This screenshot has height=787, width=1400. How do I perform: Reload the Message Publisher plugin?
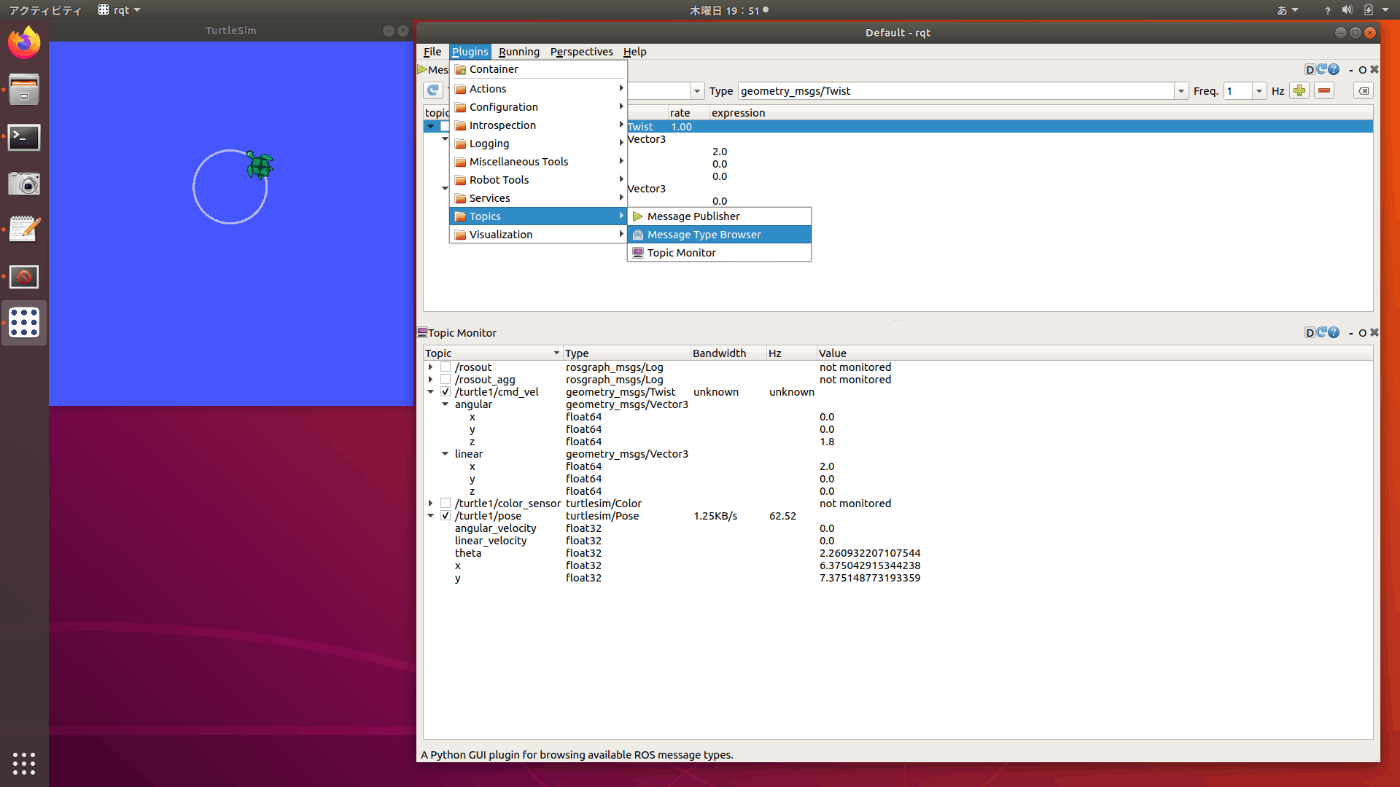pyautogui.click(x=1322, y=69)
